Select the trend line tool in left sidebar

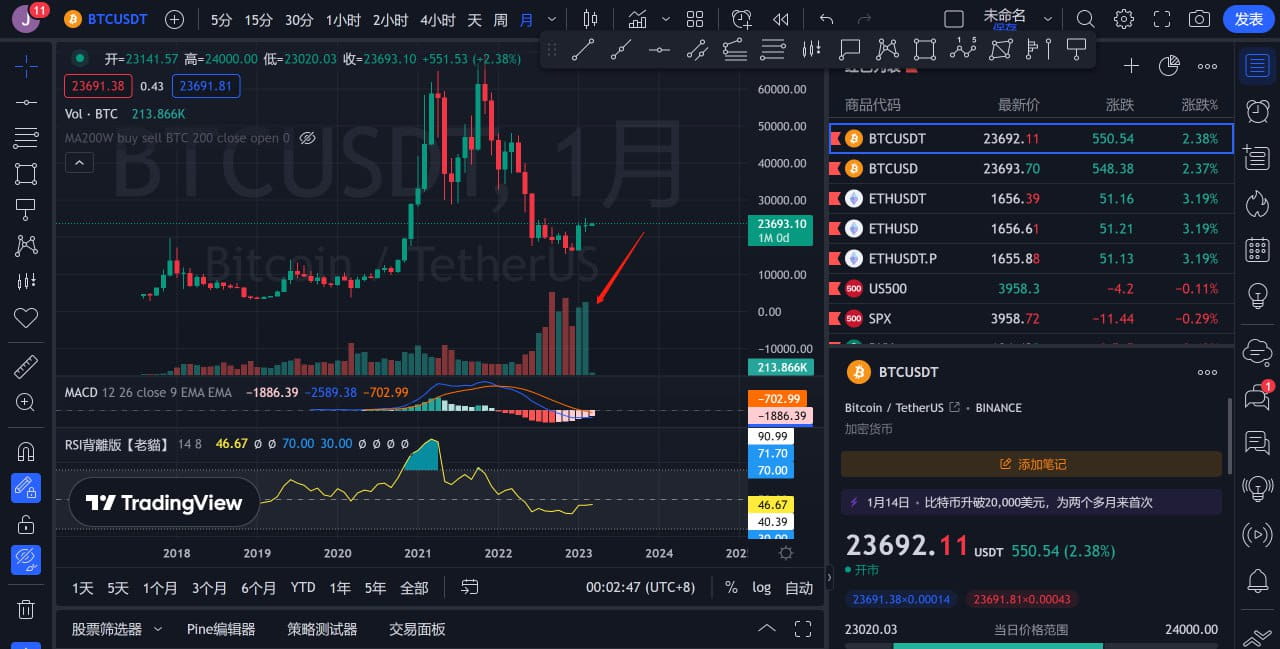26,101
